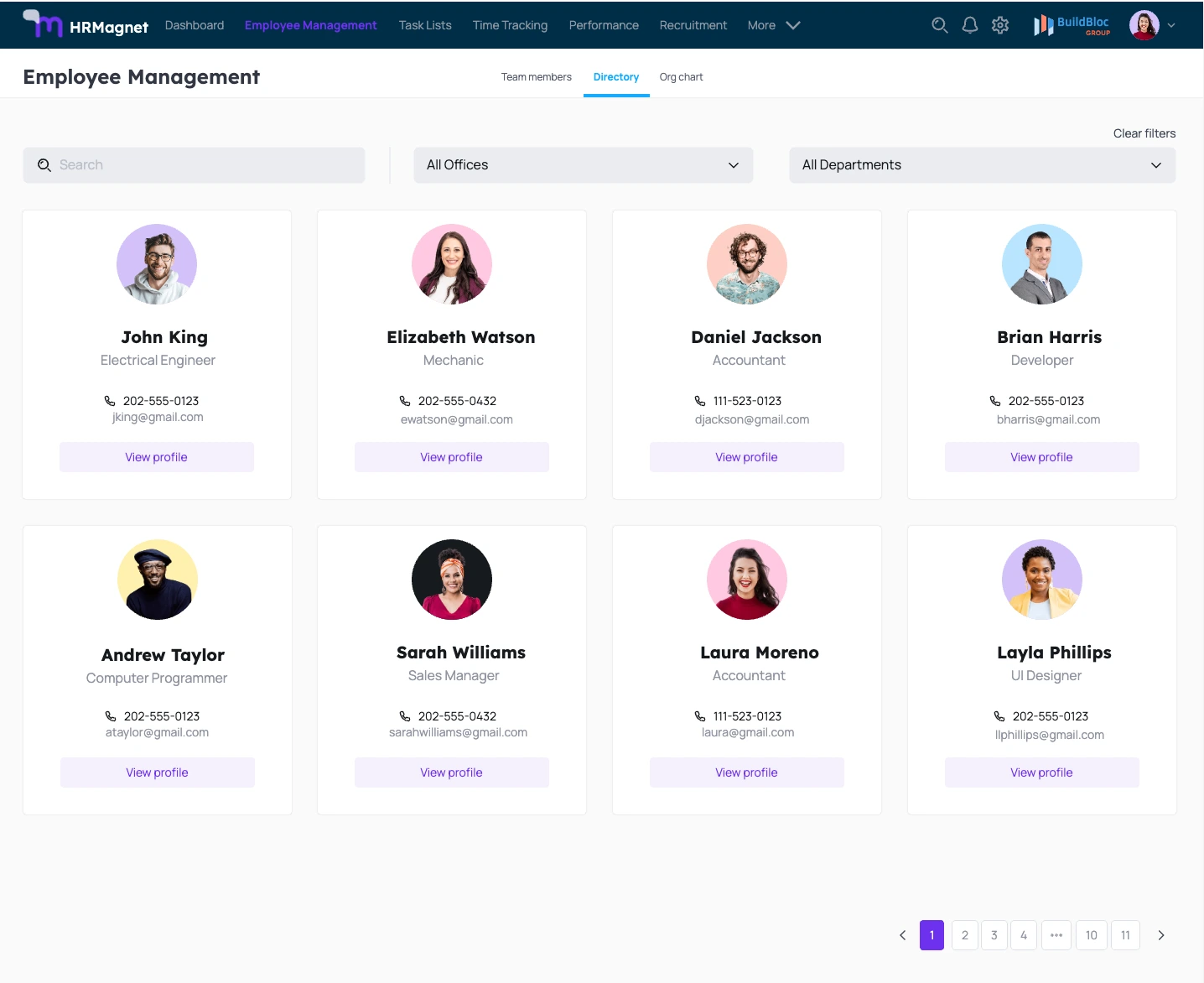Viewport: 1204px width, 983px height.
Task: Go to page 2
Action: point(965,935)
